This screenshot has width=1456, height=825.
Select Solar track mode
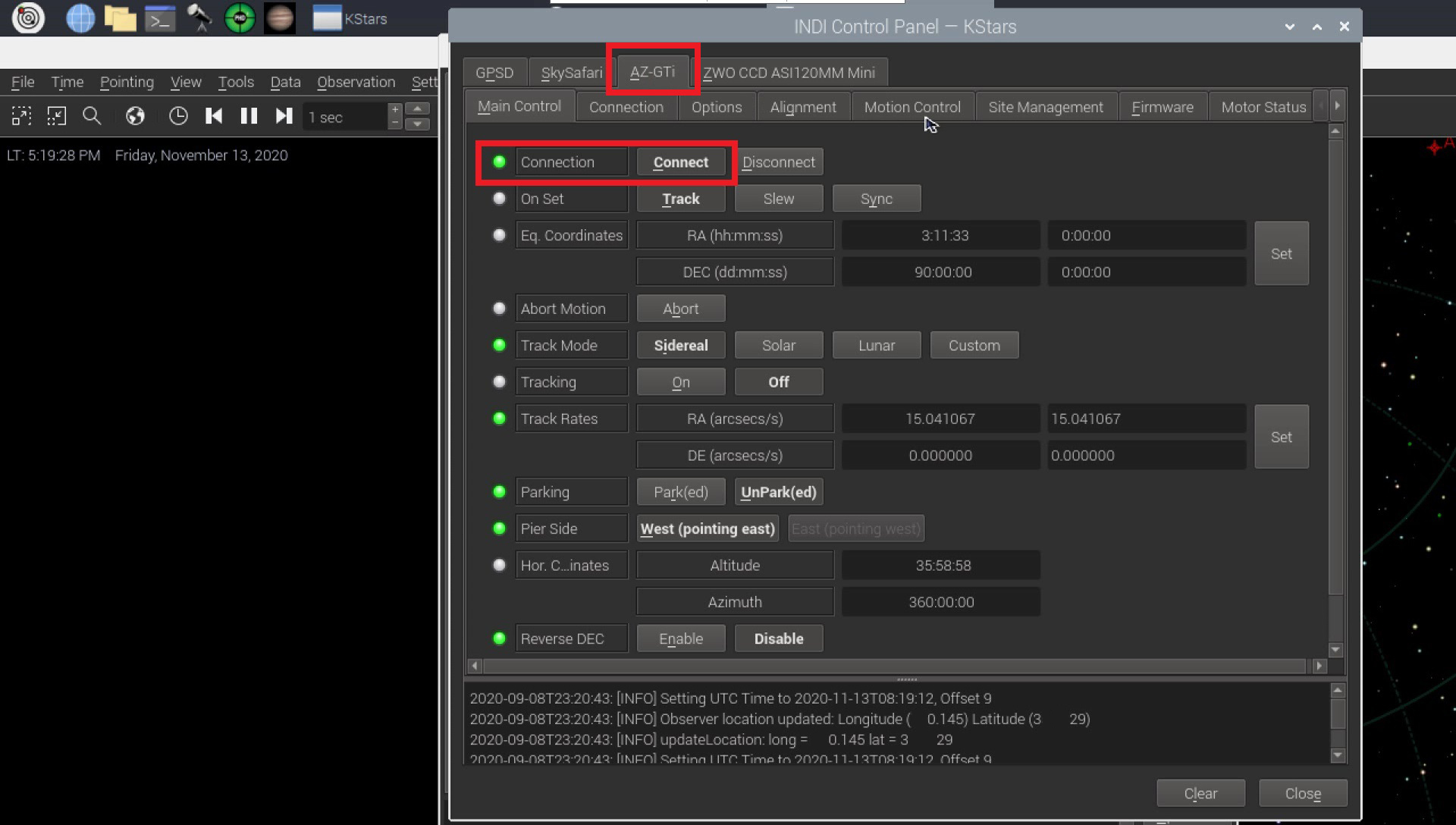(779, 345)
